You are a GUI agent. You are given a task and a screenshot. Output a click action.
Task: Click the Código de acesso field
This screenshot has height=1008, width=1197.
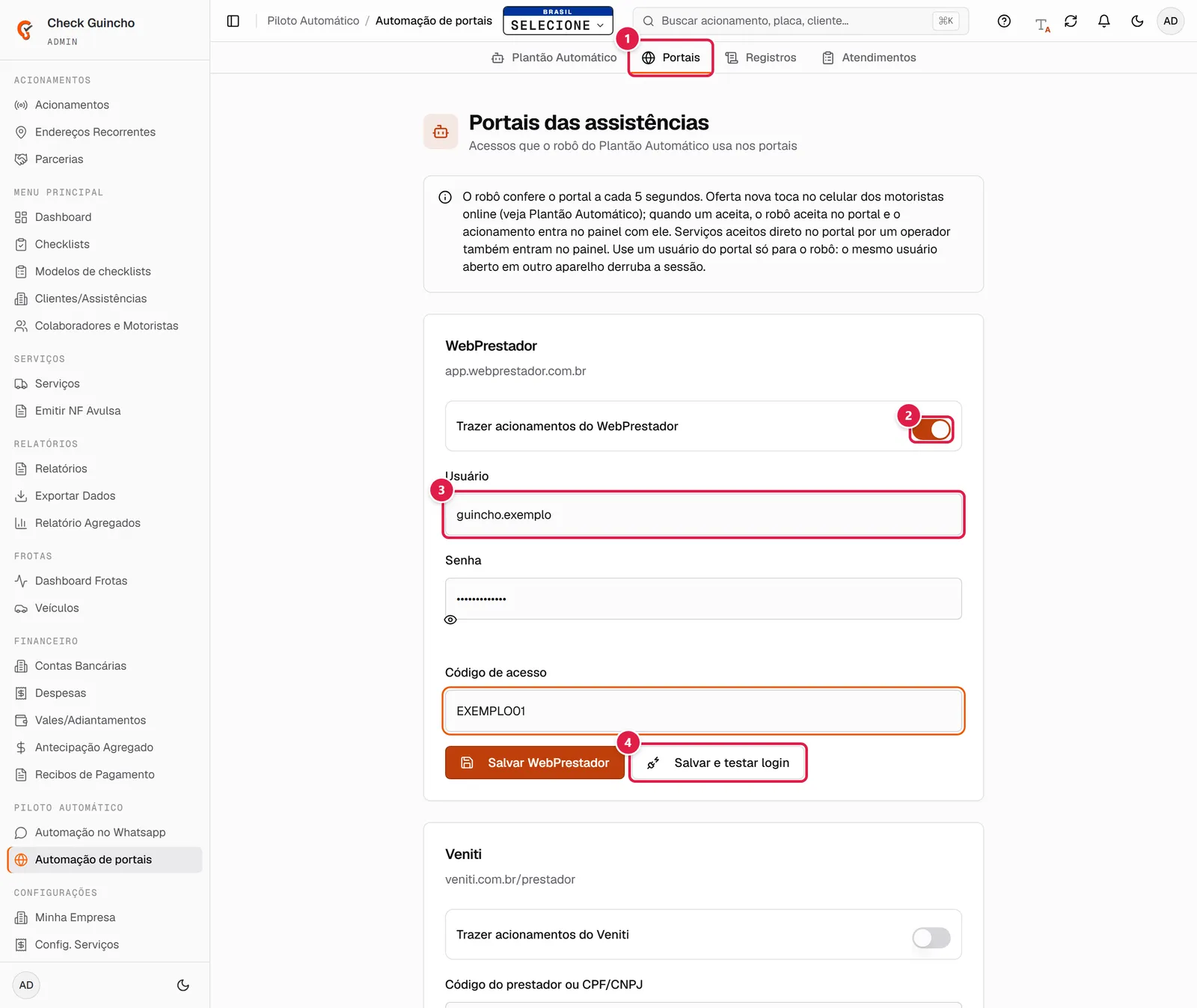(x=703, y=711)
